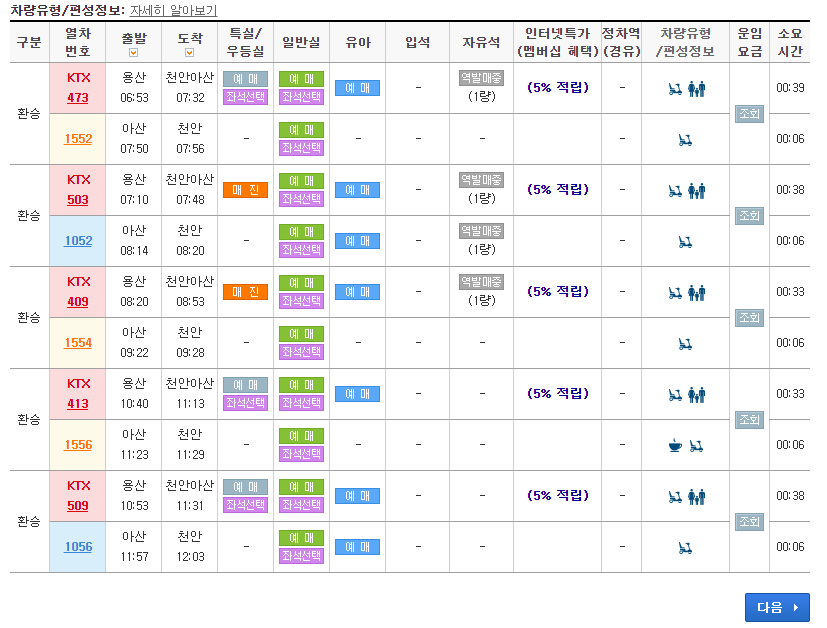Viewport: 827px width, 628px height.
Task: Click 조회 fare lookup for the KTX 473 transfer
Action: [x=749, y=113]
